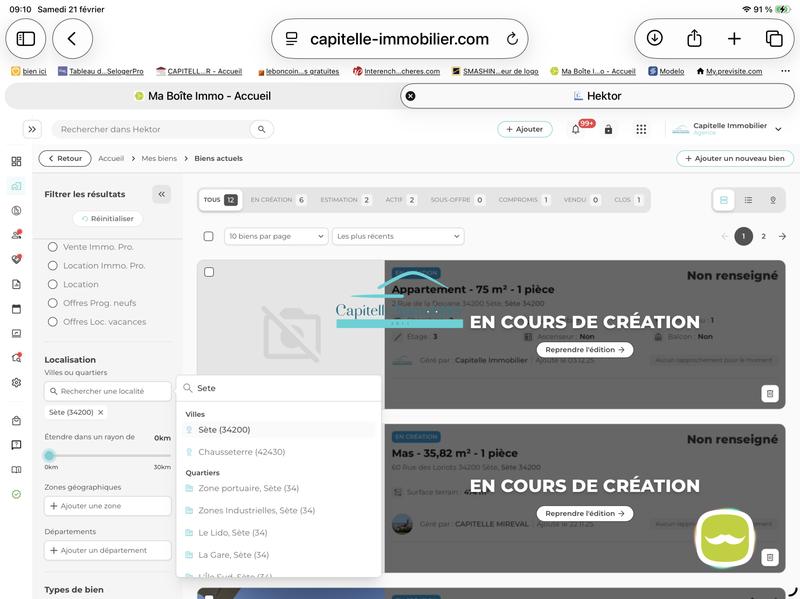Open the 10 biens par page dropdown
Screen dimensions: 800x599
click(276, 237)
